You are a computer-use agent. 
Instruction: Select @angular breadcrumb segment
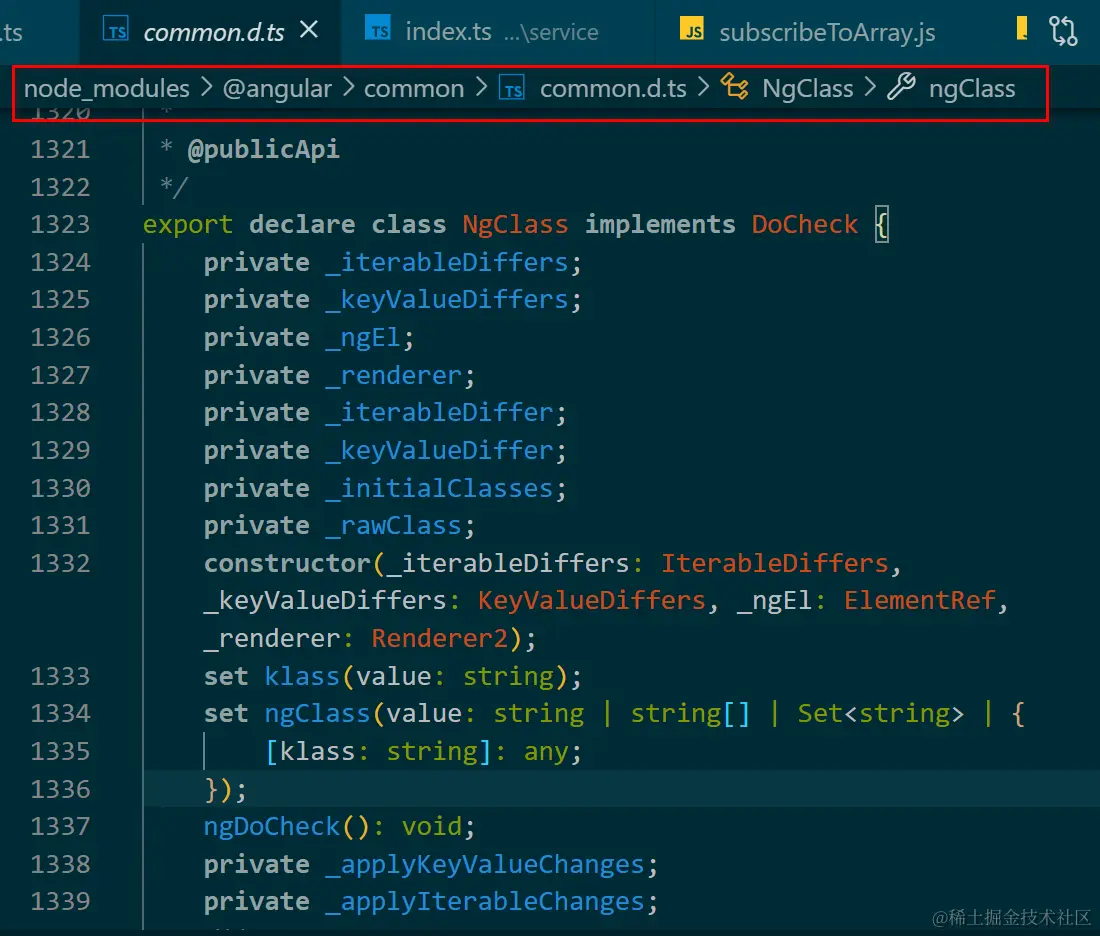277,89
